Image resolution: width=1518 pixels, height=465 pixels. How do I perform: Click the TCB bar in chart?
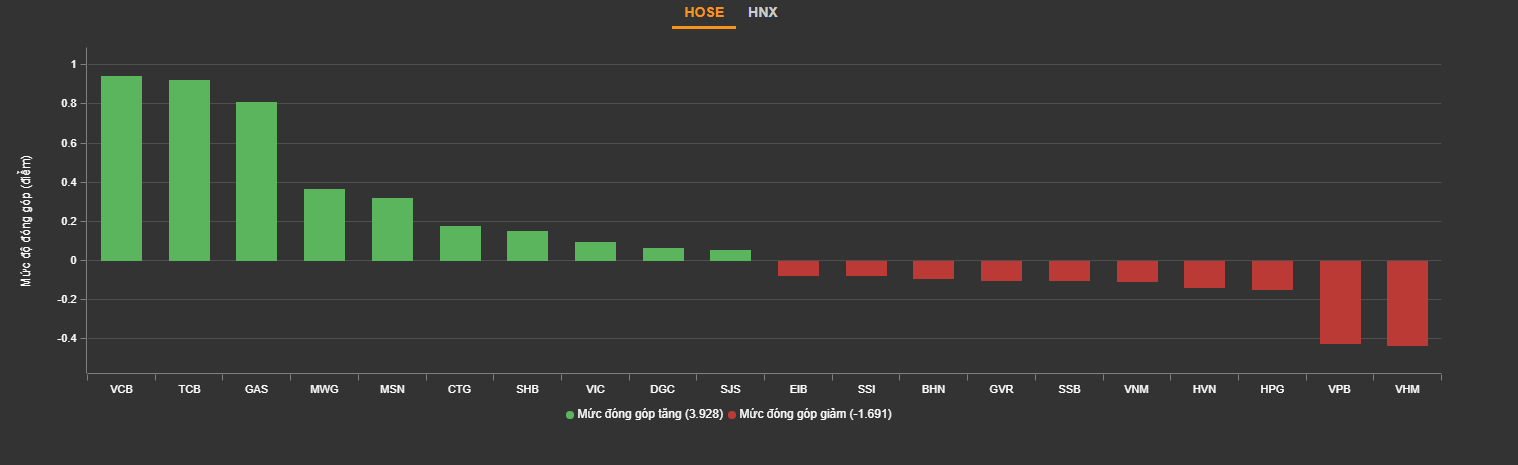pos(189,170)
